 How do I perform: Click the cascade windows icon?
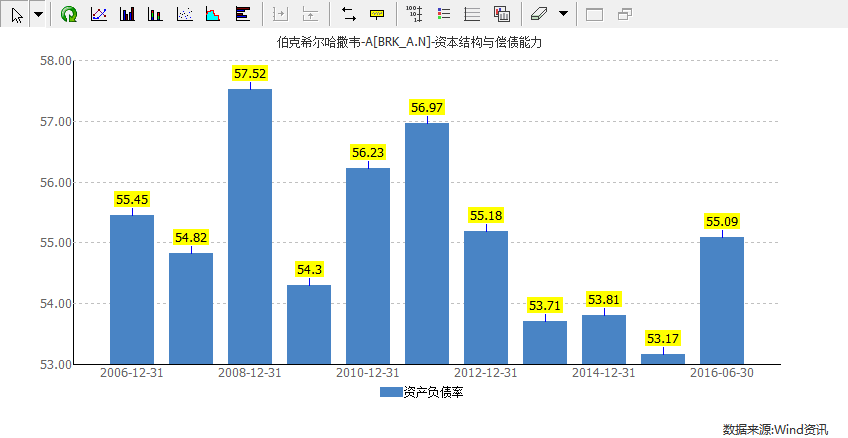[x=625, y=15]
